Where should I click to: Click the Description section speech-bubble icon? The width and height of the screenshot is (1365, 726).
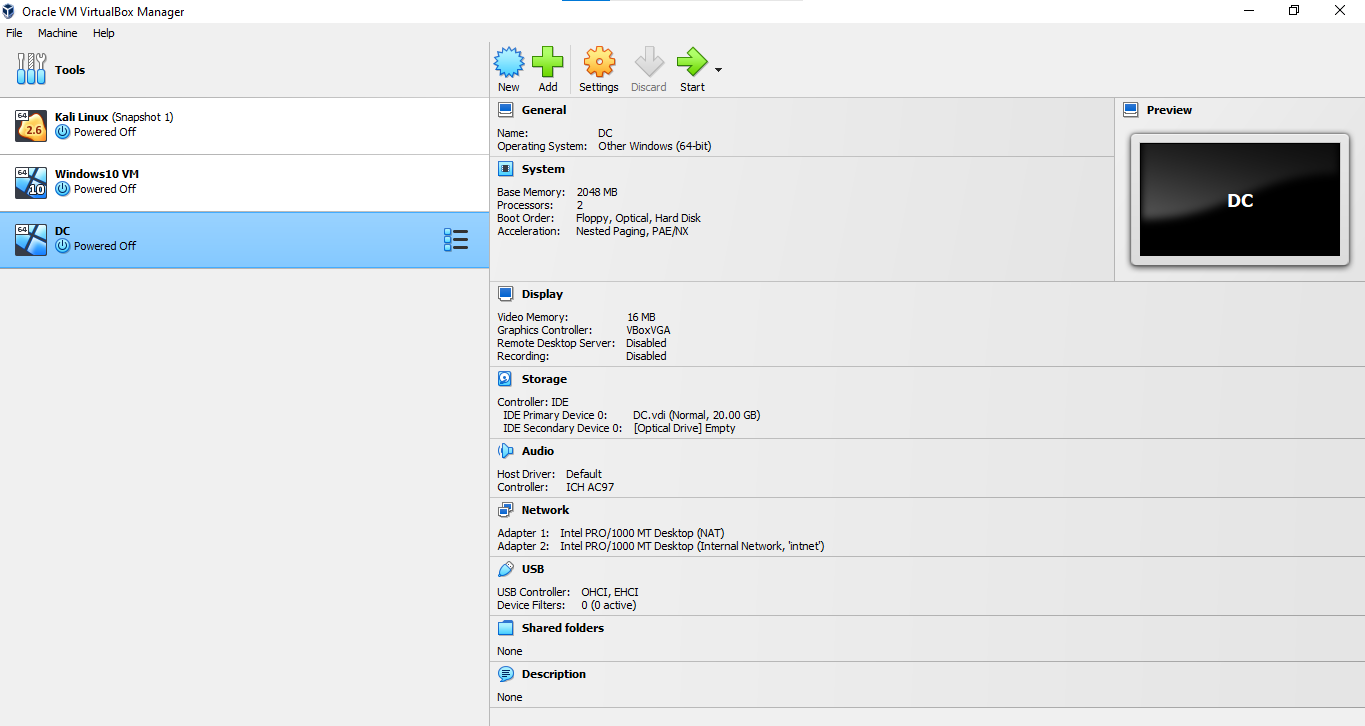(506, 674)
